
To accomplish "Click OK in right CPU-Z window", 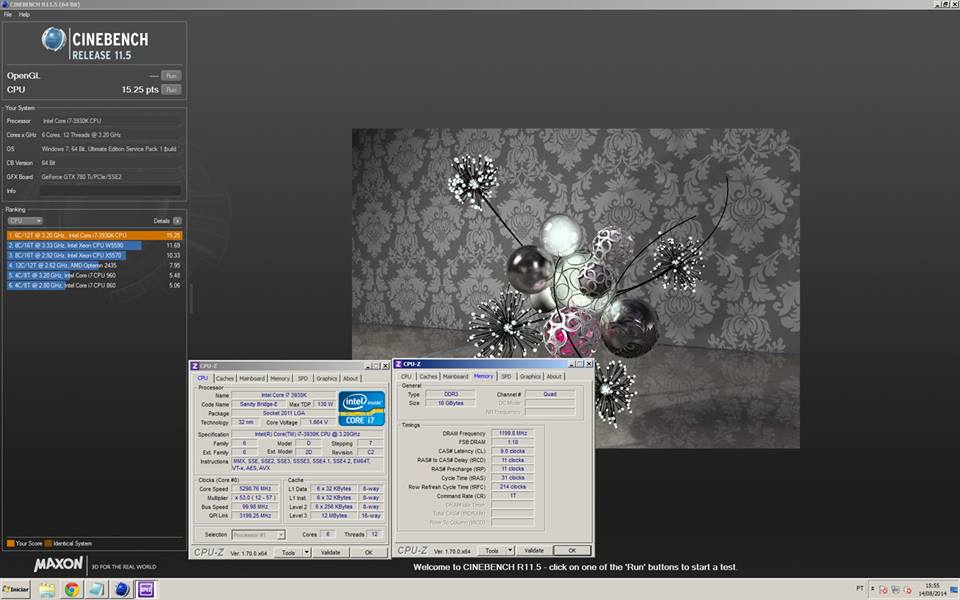I will coord(572,550).
